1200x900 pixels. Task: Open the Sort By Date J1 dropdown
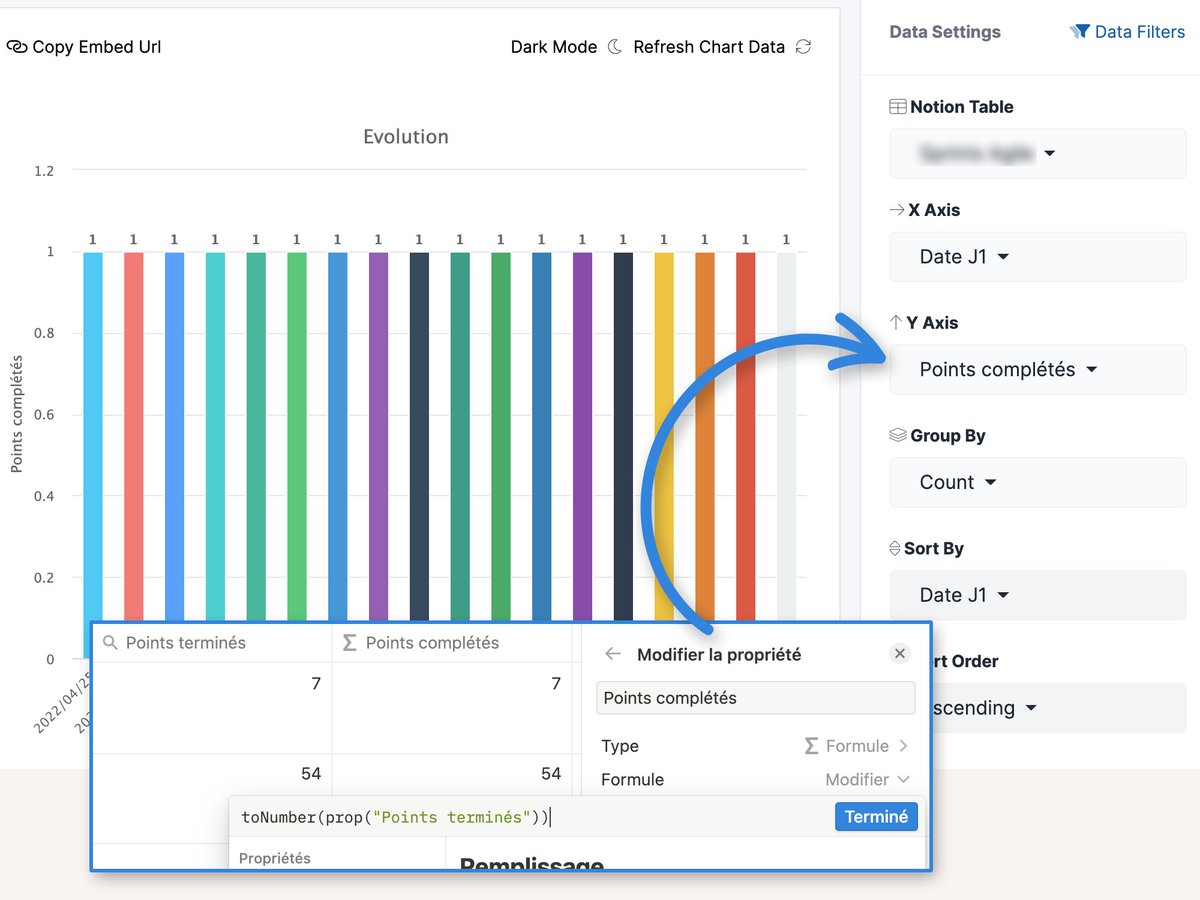click(1038, 595)
